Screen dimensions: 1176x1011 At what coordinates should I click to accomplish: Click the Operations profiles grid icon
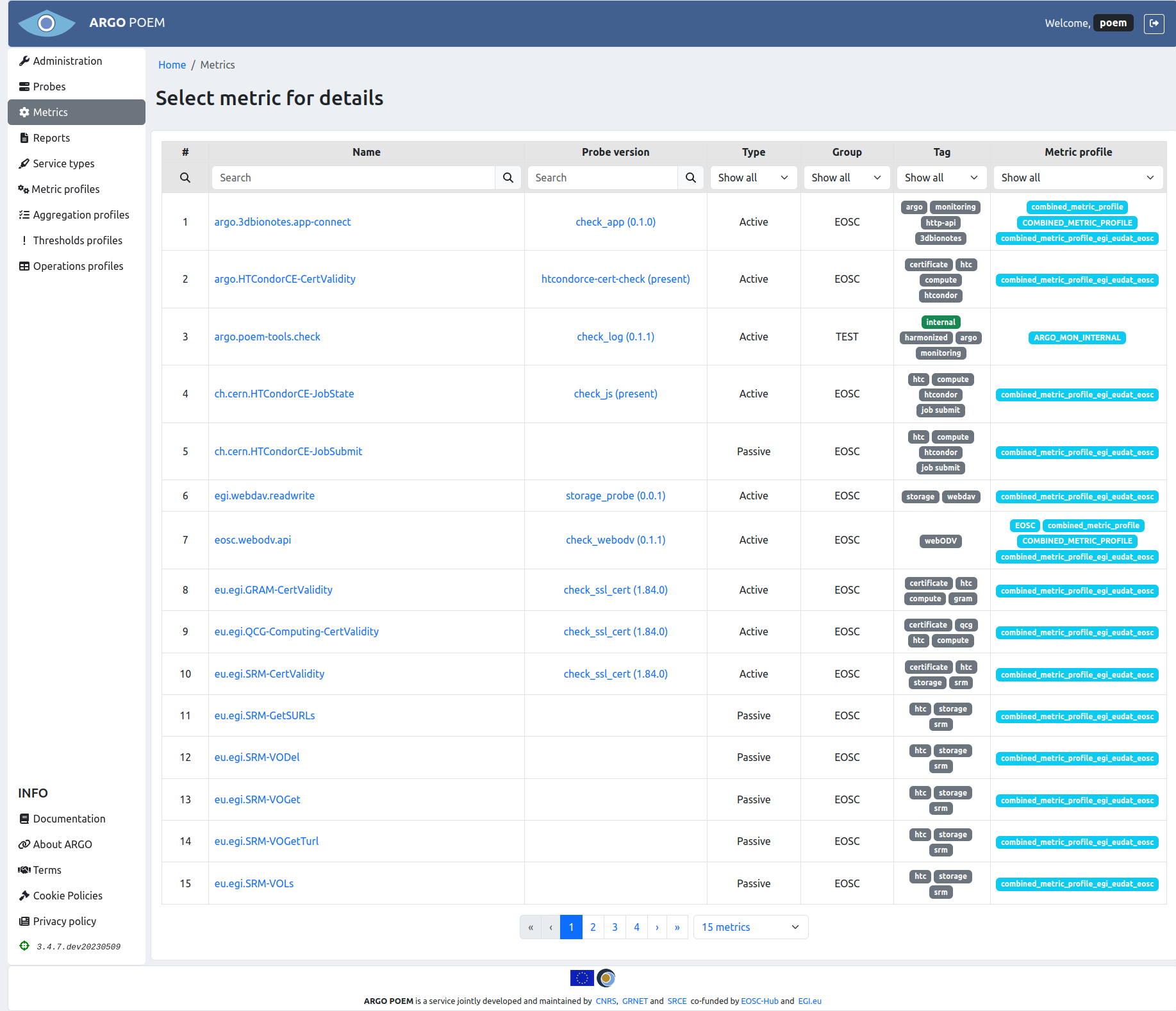[24, 266]
